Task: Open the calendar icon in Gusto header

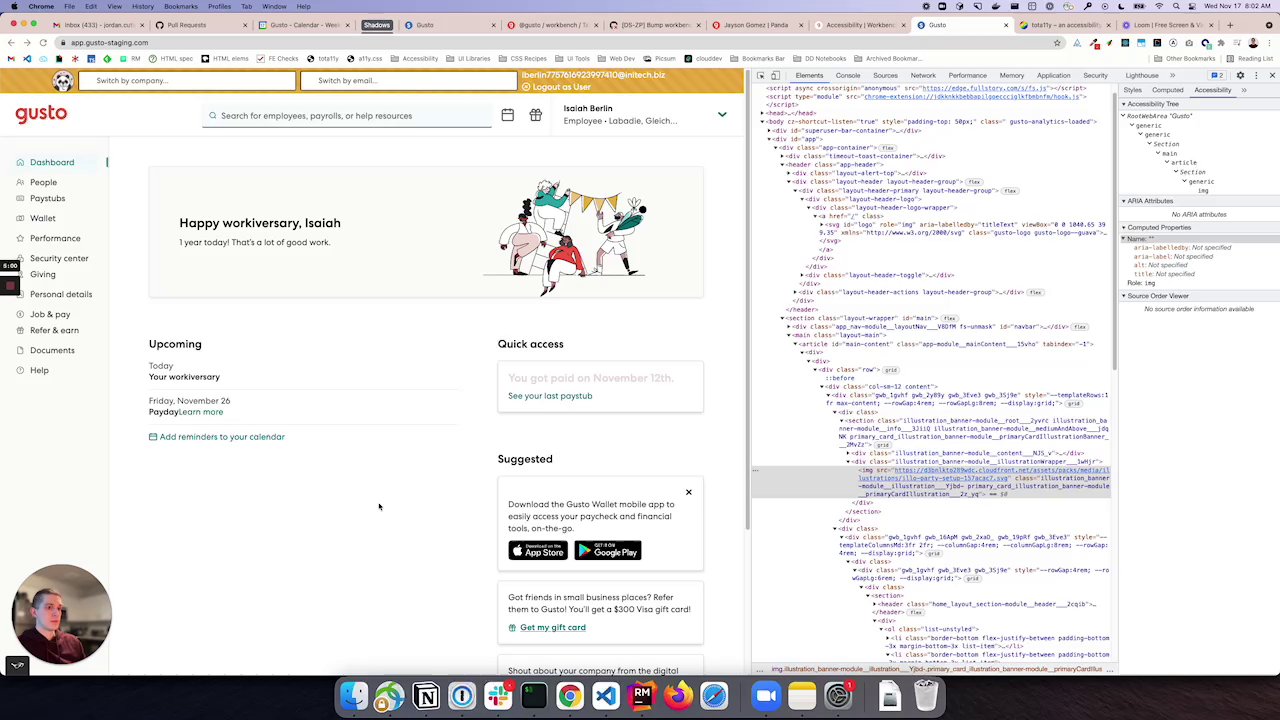Action: coord(507,115)
